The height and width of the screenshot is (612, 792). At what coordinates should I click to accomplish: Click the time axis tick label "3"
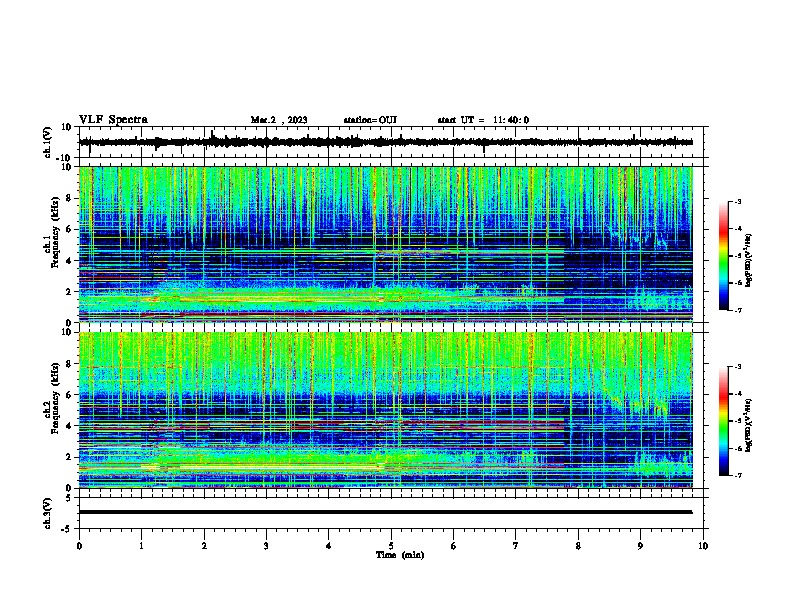click(x=266, y=545)
